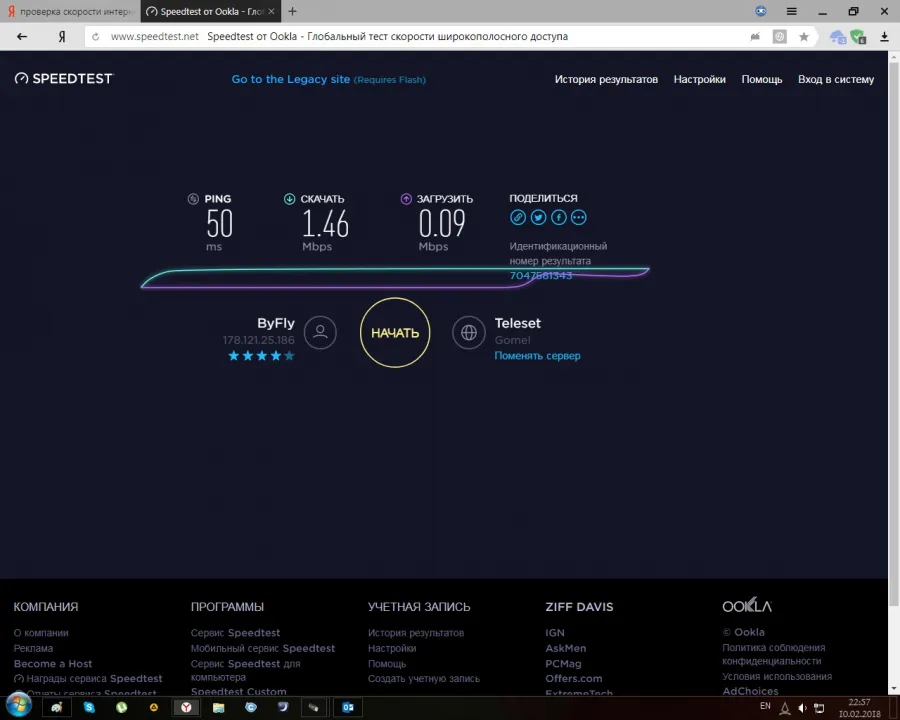The image size is (900, 720).
Task: Click Создать учетную запись footer link
Action: pos(424,679)
